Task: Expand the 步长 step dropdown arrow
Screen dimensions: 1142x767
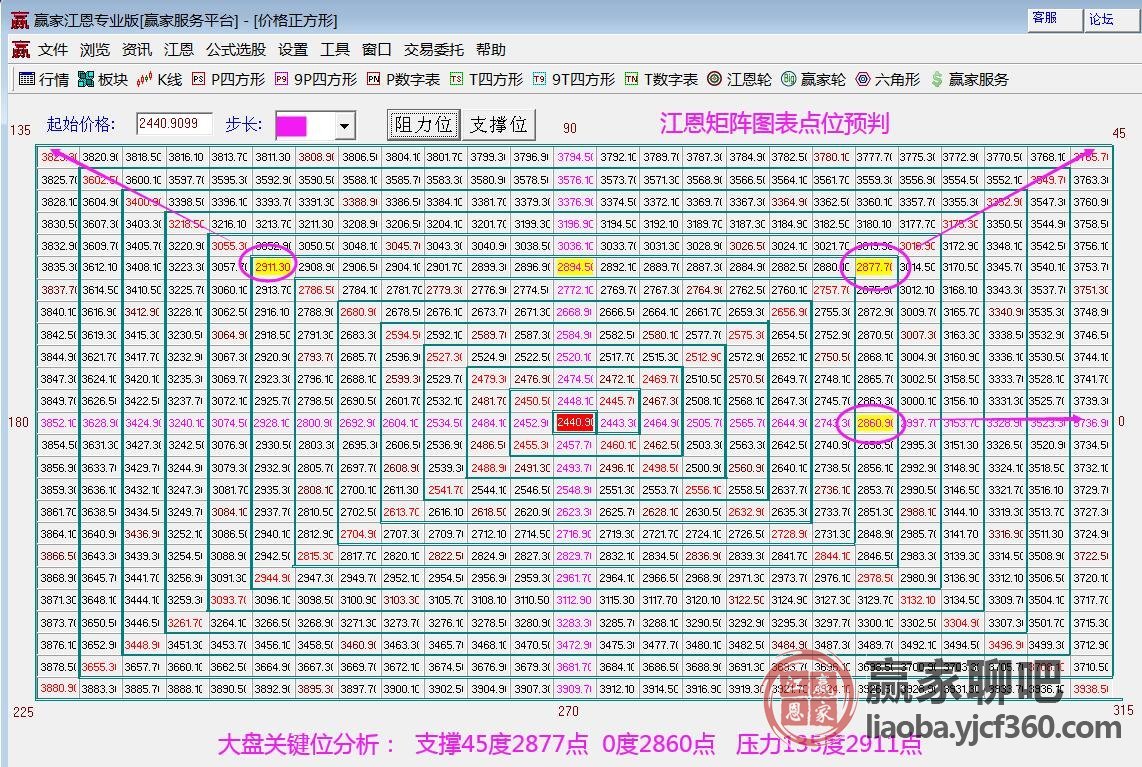Action: pos(344,126)
